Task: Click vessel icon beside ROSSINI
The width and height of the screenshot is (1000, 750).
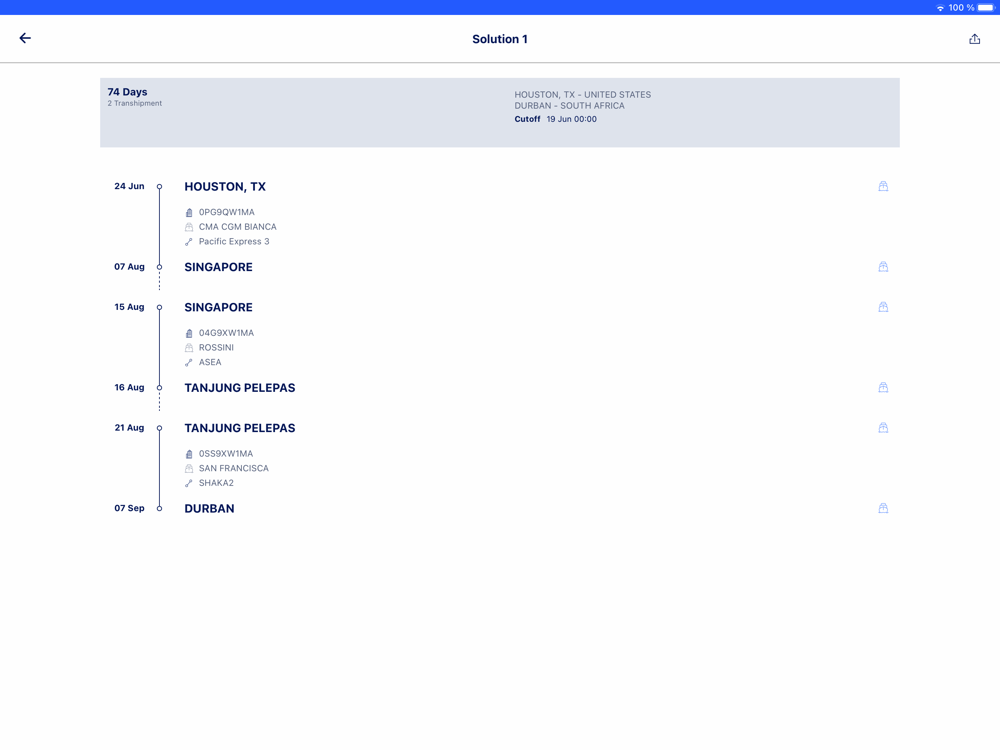Action: click(189, 348)
